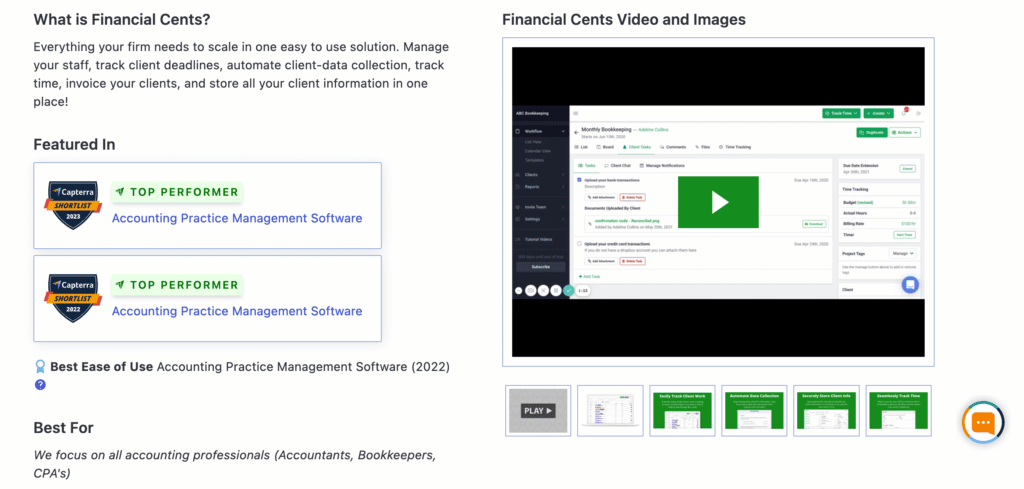Select the laptop screenshot thumbnail
Screen dimensions: 1024x489
[610, 411]
